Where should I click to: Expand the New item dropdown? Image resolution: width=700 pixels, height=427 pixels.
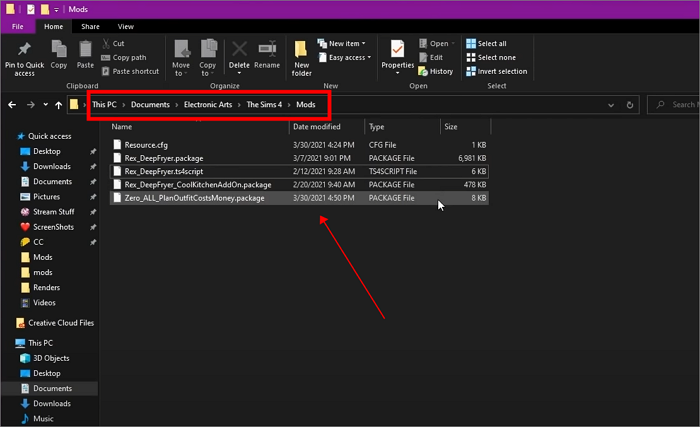click(346, 44)
